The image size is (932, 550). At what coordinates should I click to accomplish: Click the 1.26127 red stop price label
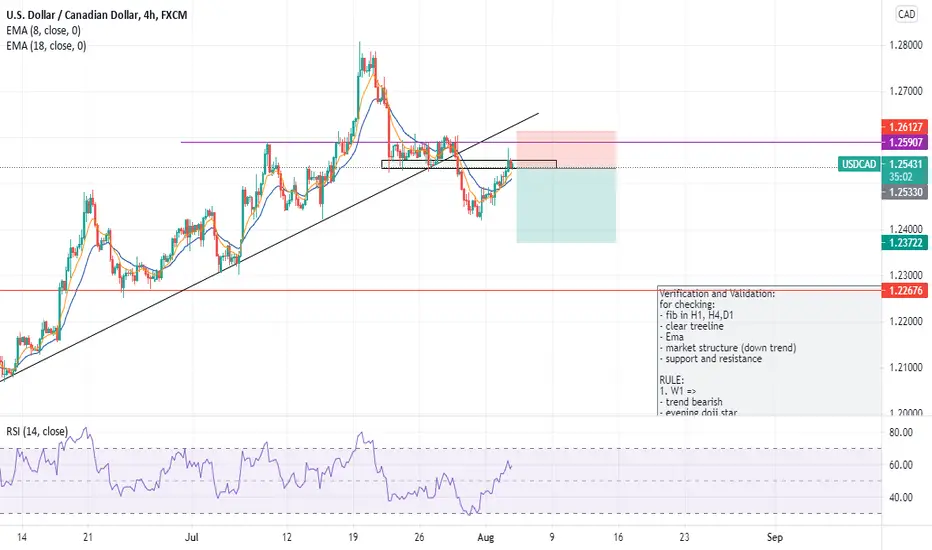click(904, 127)
